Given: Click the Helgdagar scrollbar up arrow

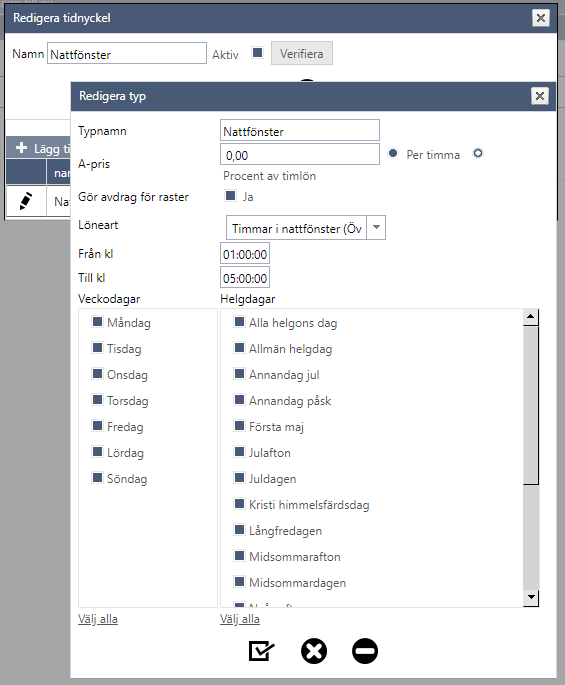Looking at the screenshot, I should [x=531, y=317].
